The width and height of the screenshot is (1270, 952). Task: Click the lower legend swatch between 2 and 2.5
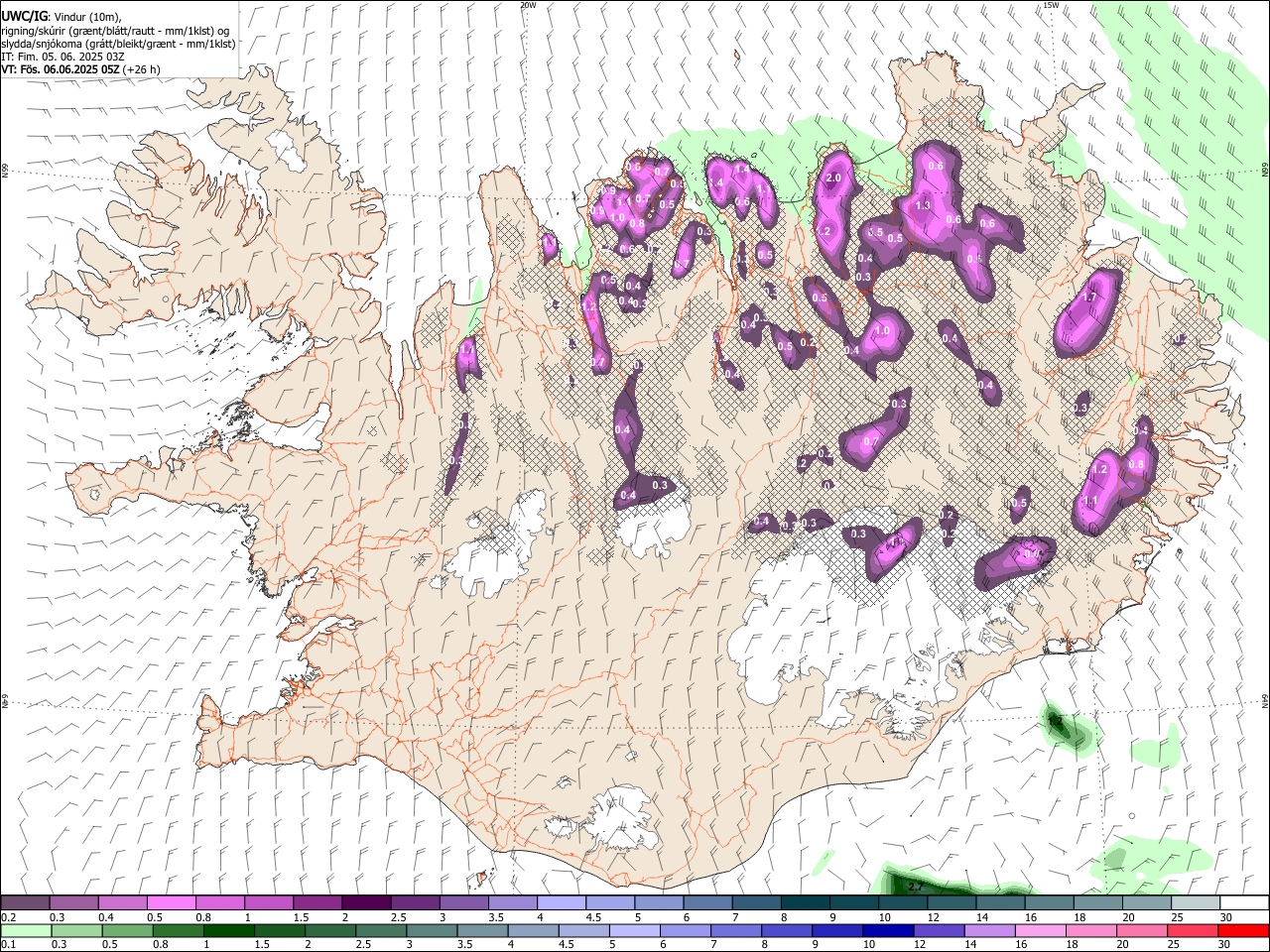pyautogui.click(x=330, y=930)
